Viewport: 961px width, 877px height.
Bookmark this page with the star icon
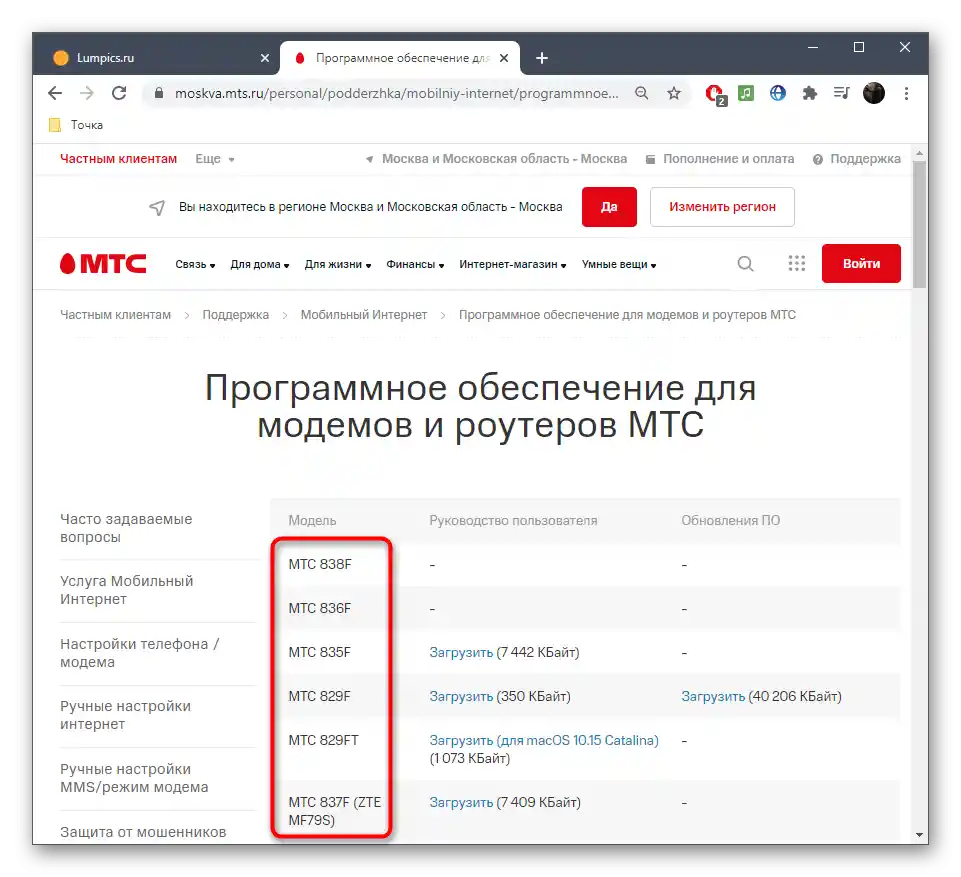pos(674,93)
